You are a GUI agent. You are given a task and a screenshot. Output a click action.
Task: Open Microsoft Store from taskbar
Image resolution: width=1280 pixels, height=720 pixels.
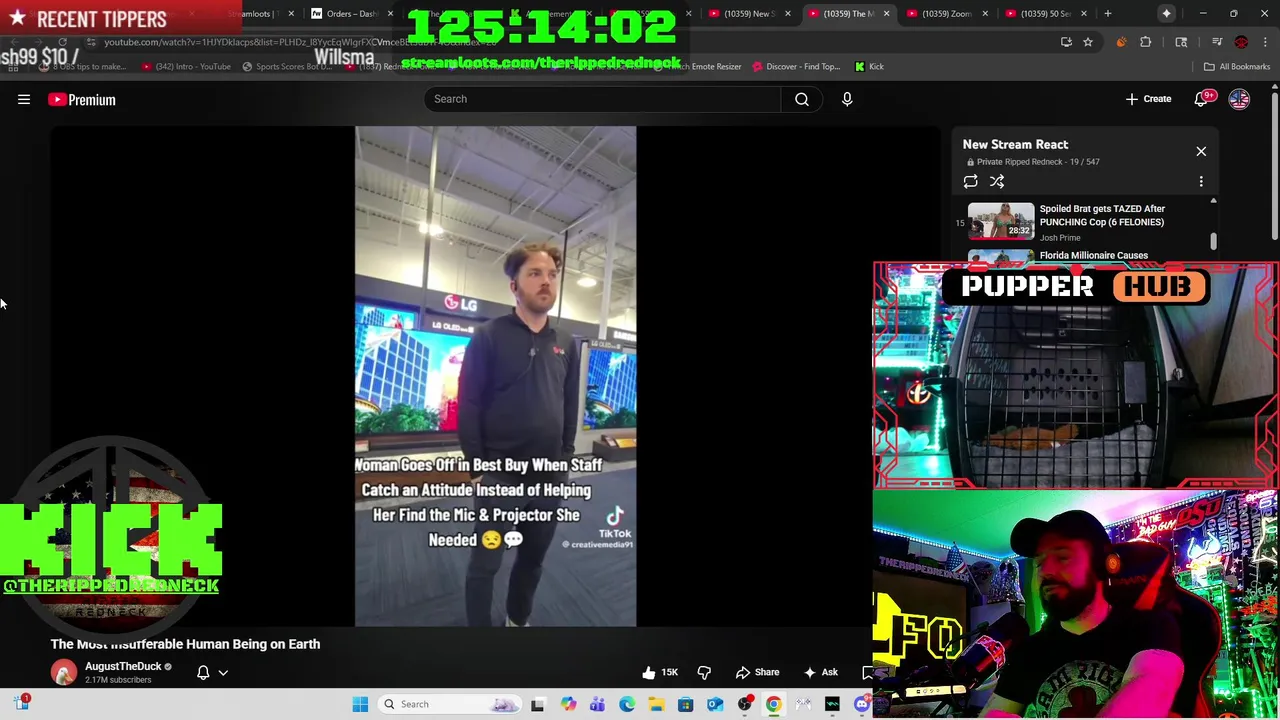(685, 704)
